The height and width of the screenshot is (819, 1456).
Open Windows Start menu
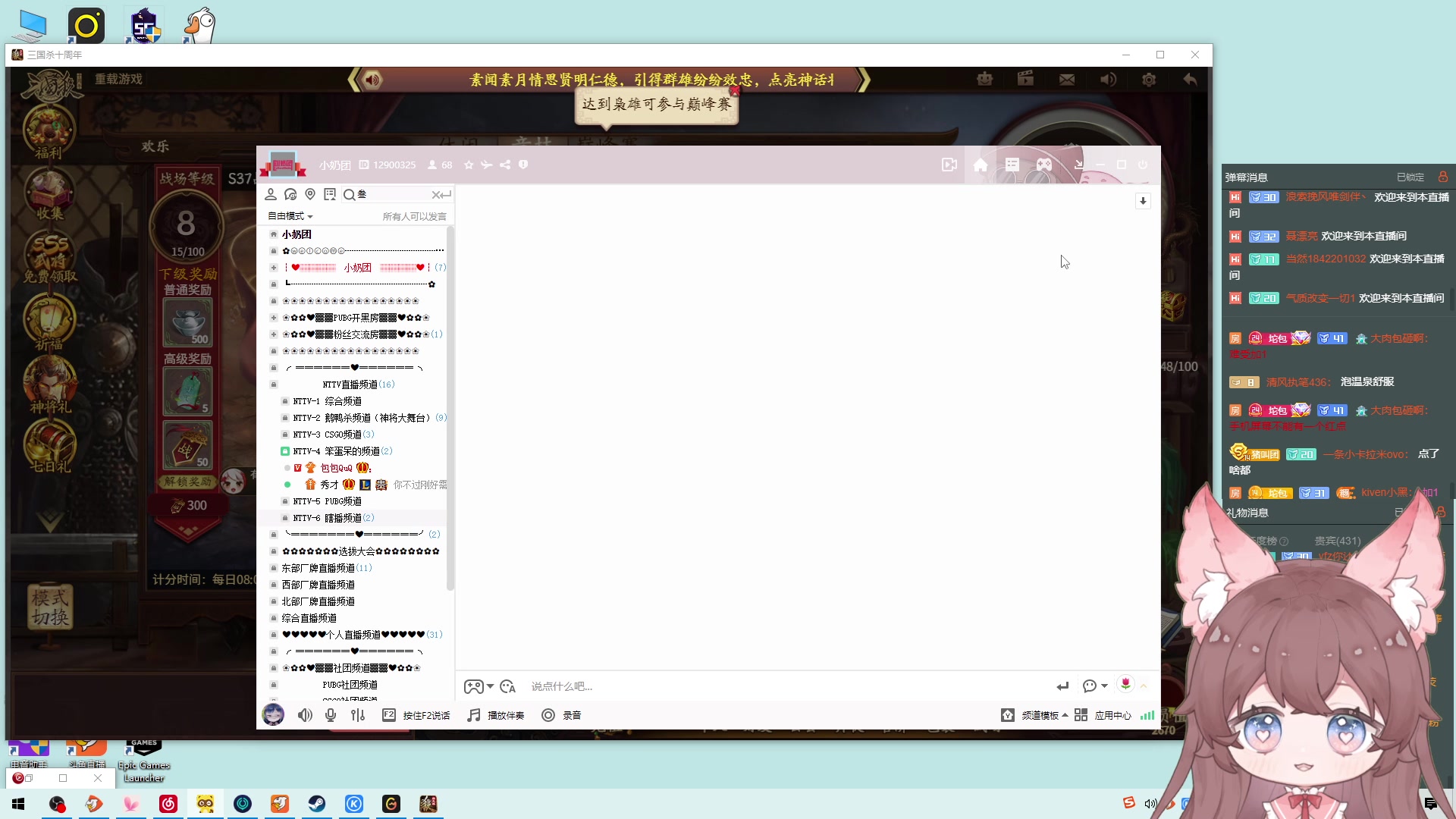tap(18, 804)
